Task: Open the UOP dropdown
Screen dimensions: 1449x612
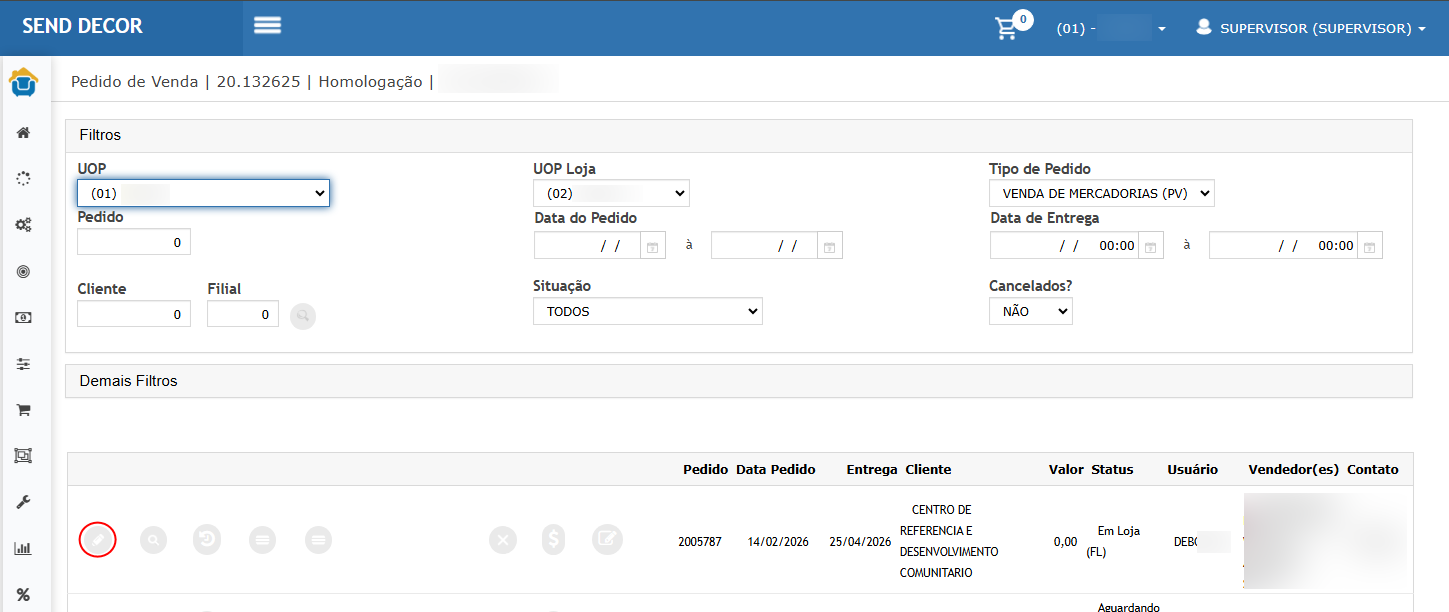Action: 203,193
